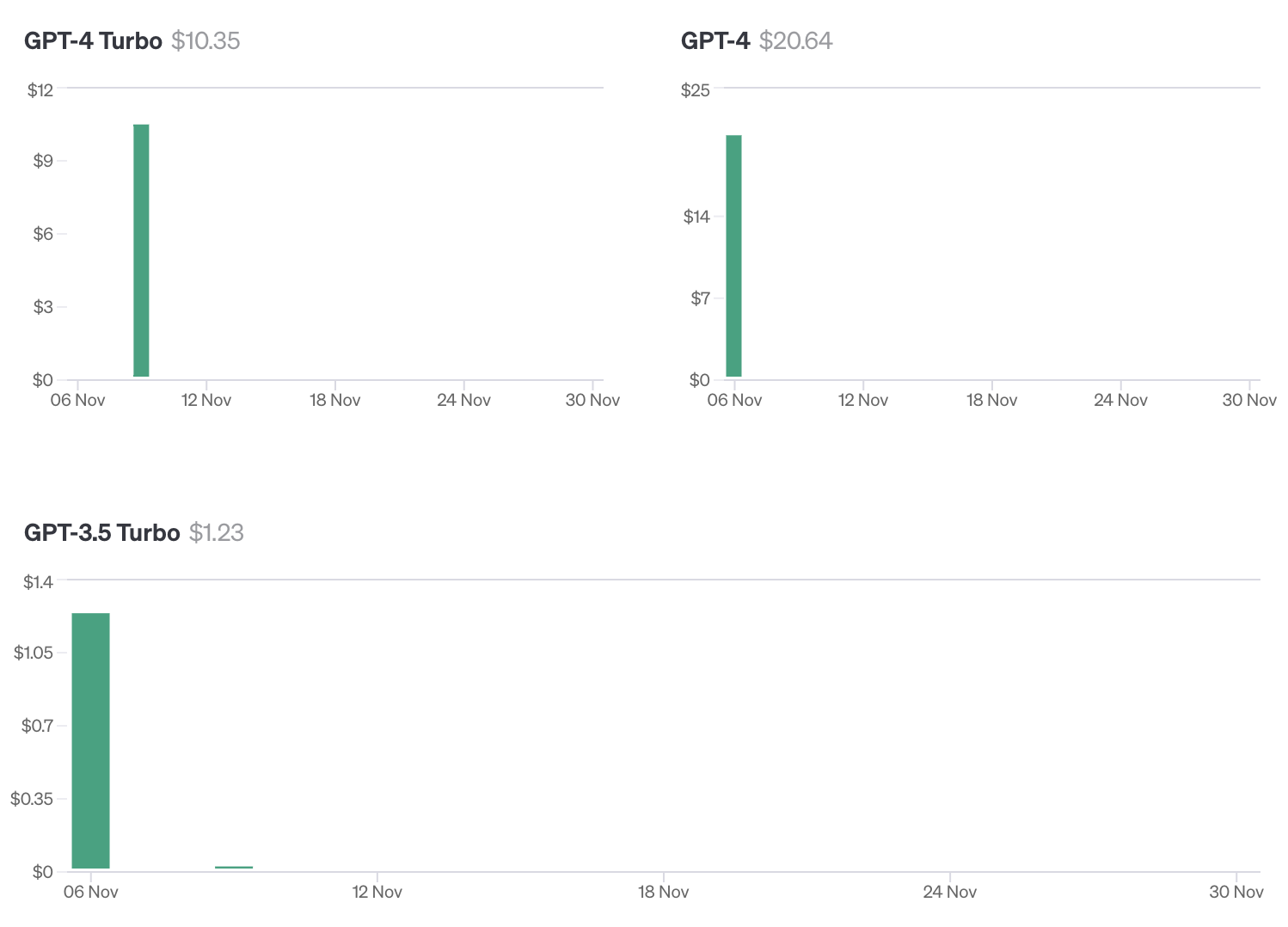
Task: Click the "GPT-3.5 Turbo" chart title
Action: pyautogui.click(x=101, y=532)
